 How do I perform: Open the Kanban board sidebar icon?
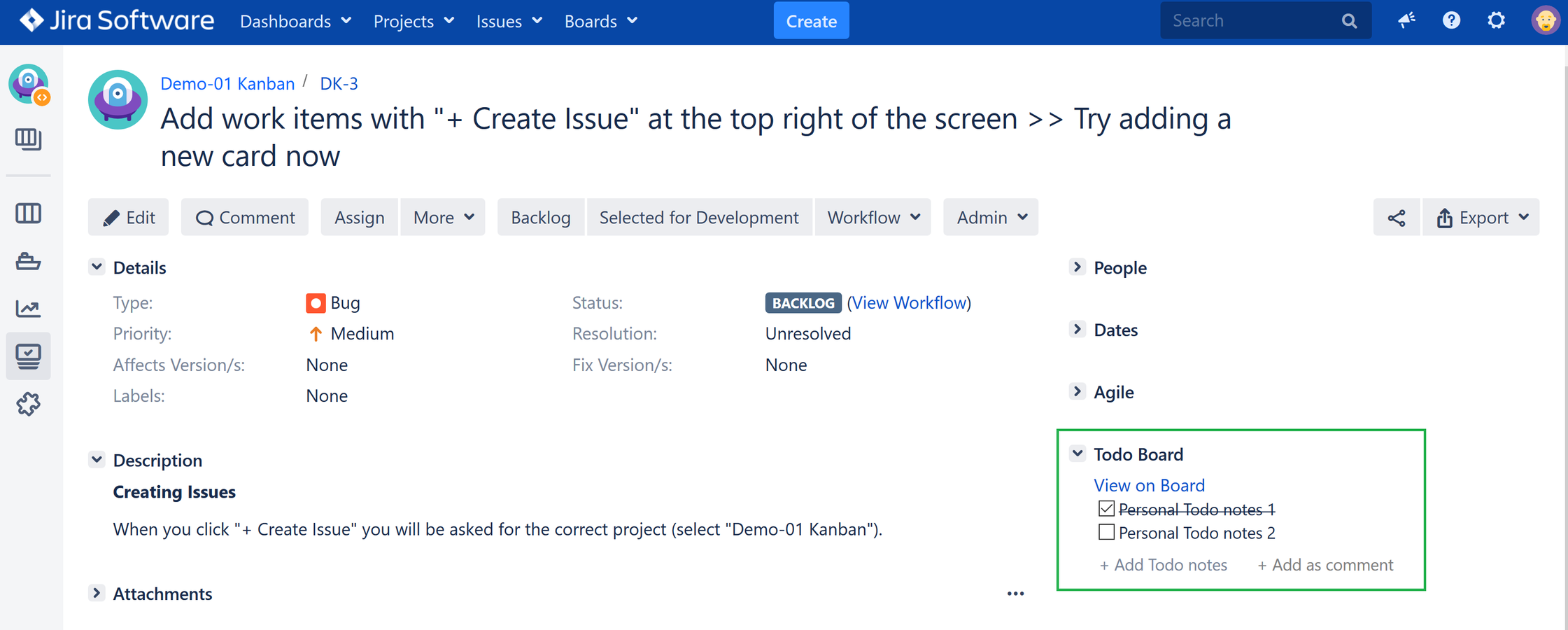click(x=28, y=213)
